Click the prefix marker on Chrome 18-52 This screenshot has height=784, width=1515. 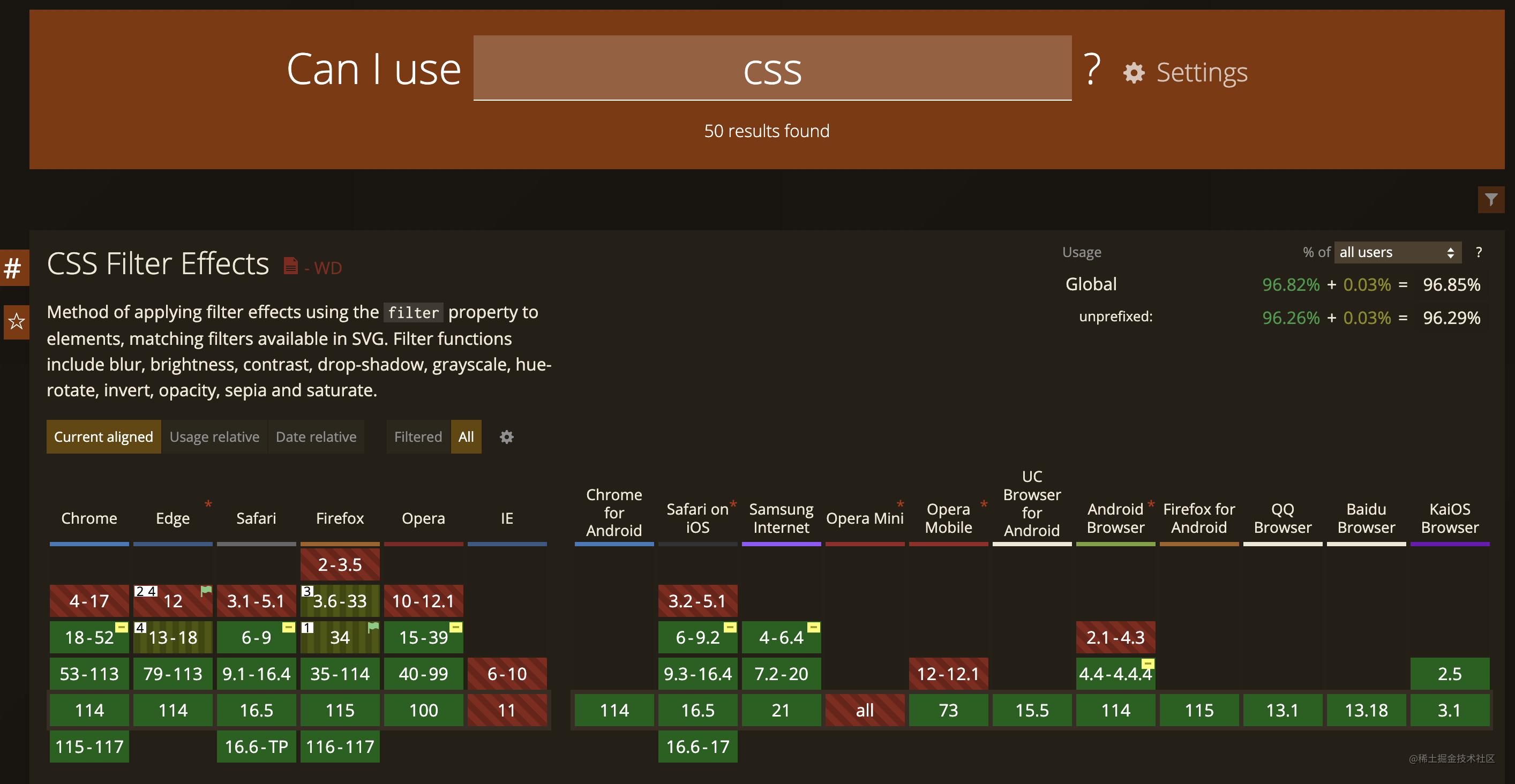(121, 627)
